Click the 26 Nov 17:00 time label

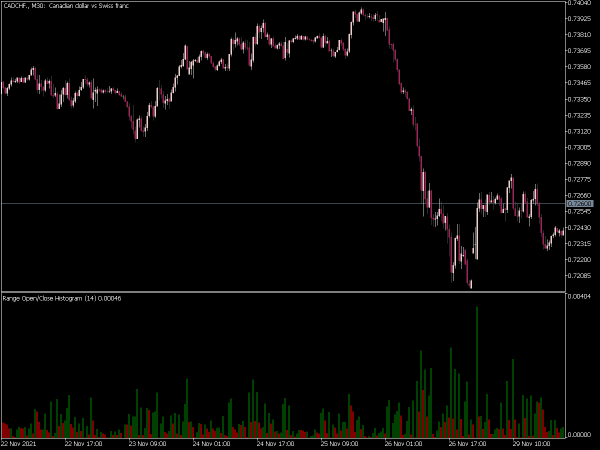pos(467,444)
